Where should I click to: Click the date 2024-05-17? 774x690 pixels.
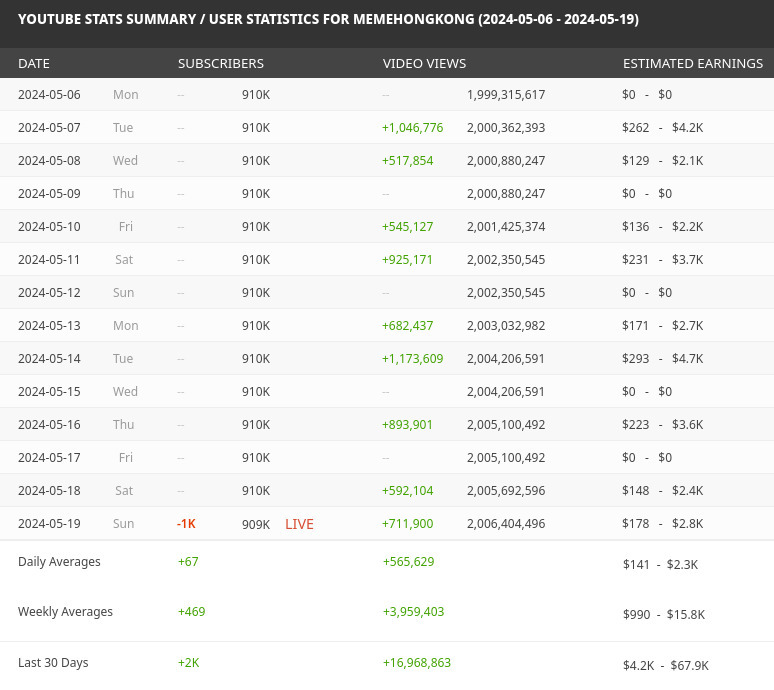coord(49,459)
